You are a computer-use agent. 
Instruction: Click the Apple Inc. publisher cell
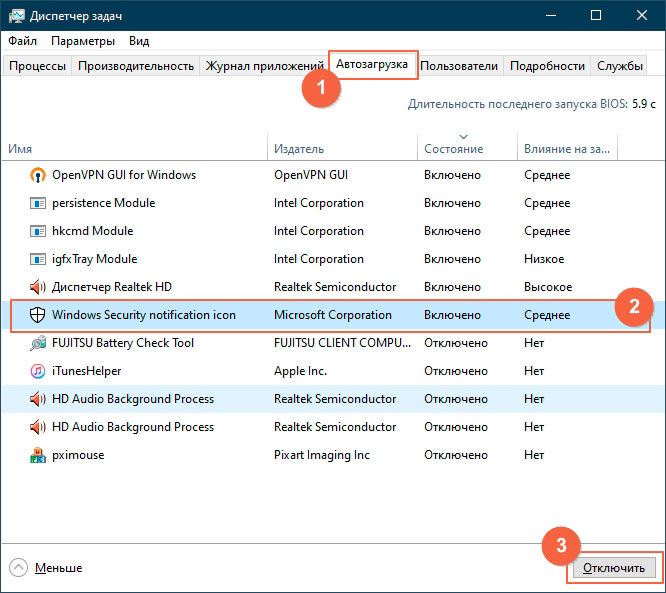pyautogui.click(x=300, y=371)
